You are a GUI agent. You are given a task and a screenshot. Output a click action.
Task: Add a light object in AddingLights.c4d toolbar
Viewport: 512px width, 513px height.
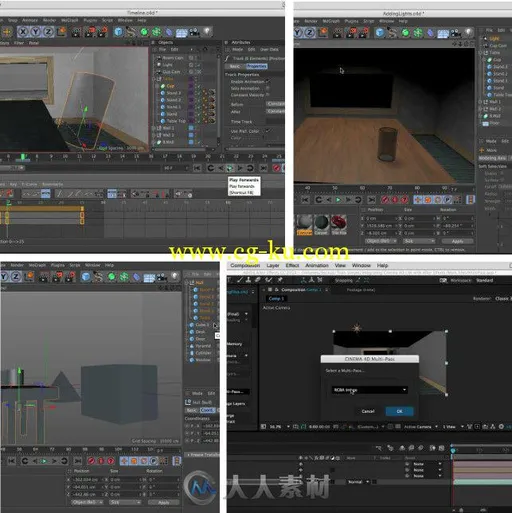[x=469, y=33]
